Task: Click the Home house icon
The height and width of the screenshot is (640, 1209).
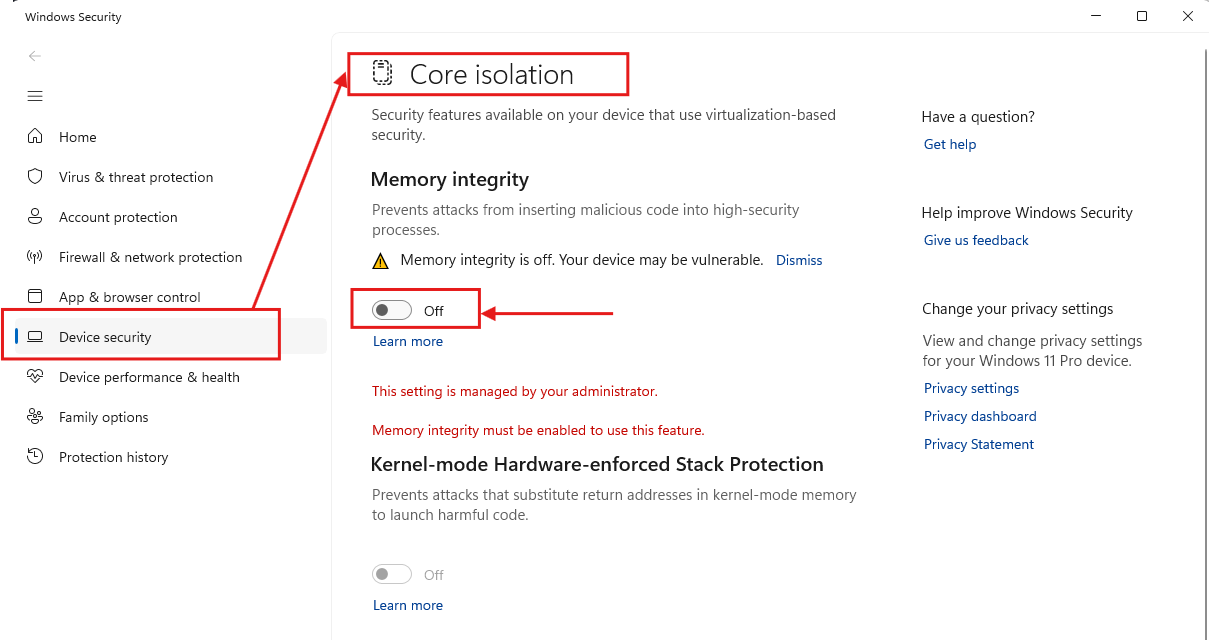Action: point(35,137)
